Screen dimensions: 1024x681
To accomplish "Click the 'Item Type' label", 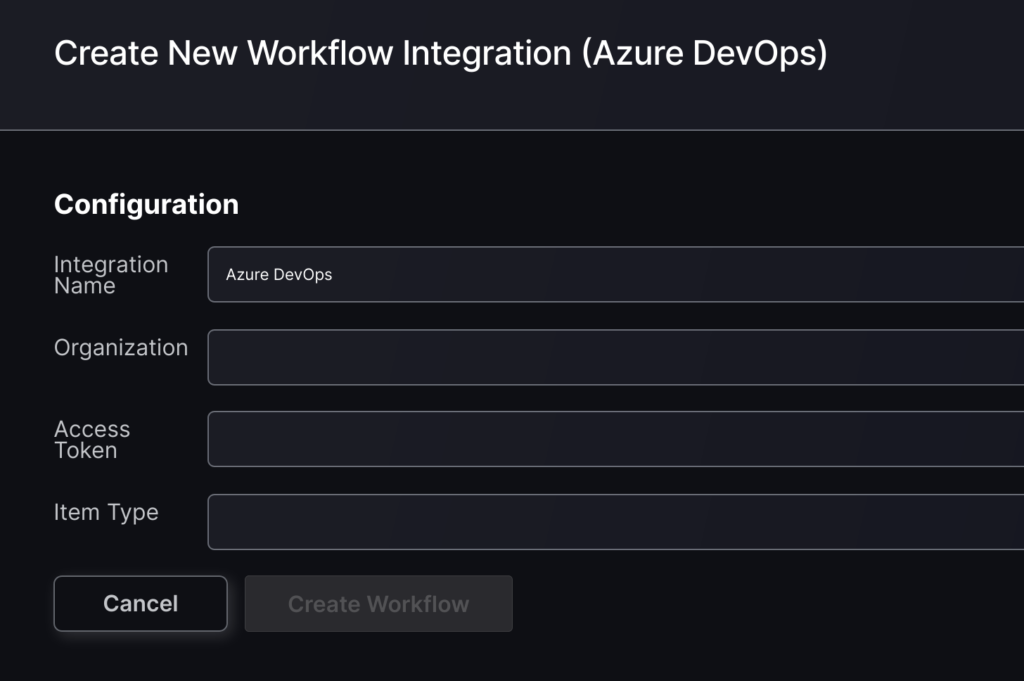I will pyautogui.click(x=106, y=513).
